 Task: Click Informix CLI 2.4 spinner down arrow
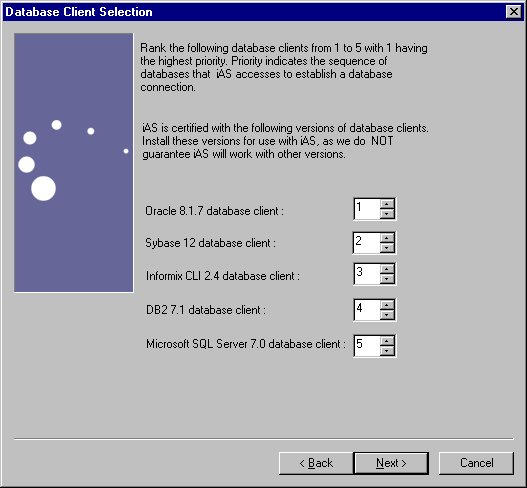point(387,279)
